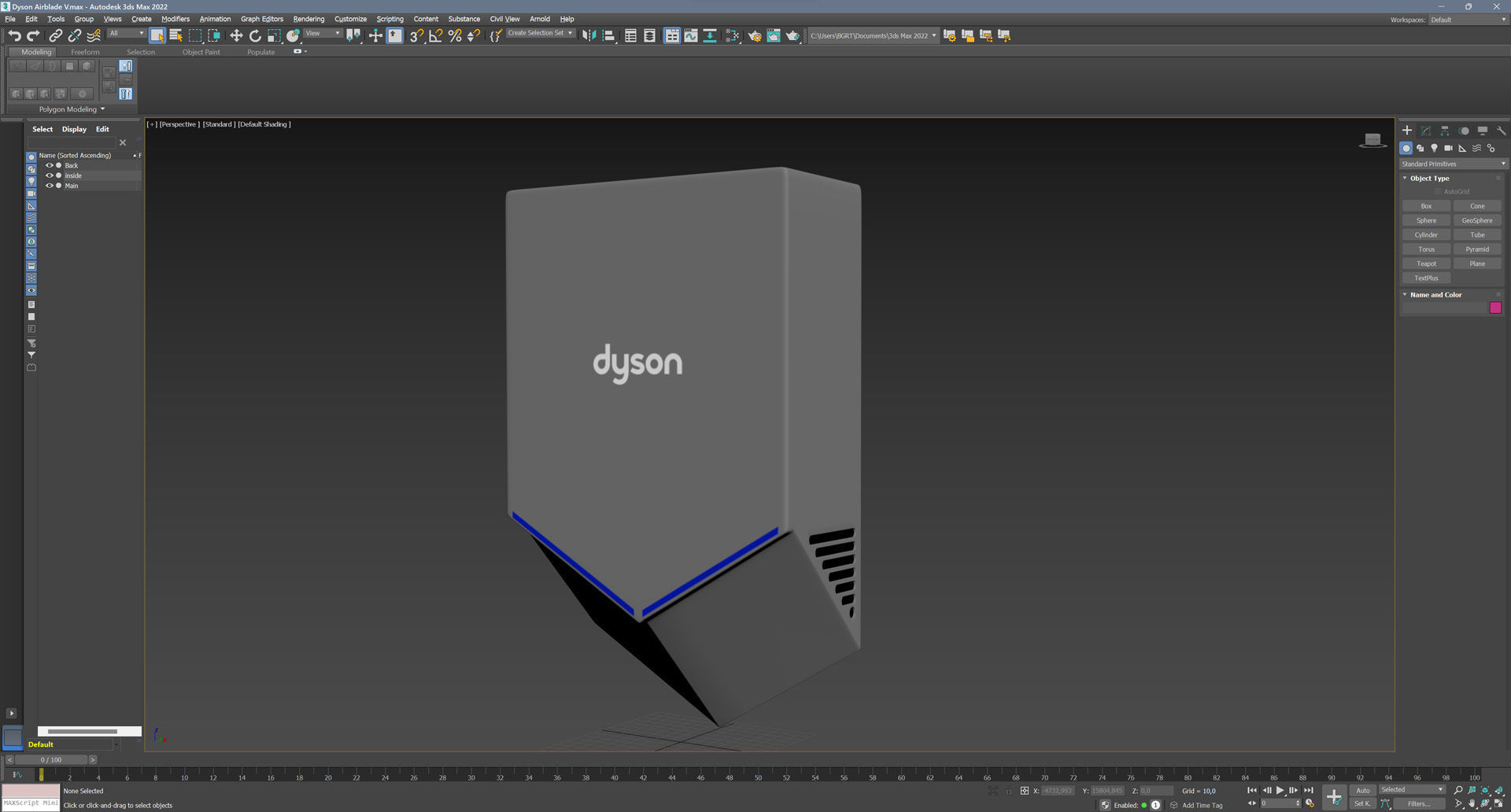1511x812 pixels.
Task: Open selection filter All dropdown
Action: (x=126, y=33)
